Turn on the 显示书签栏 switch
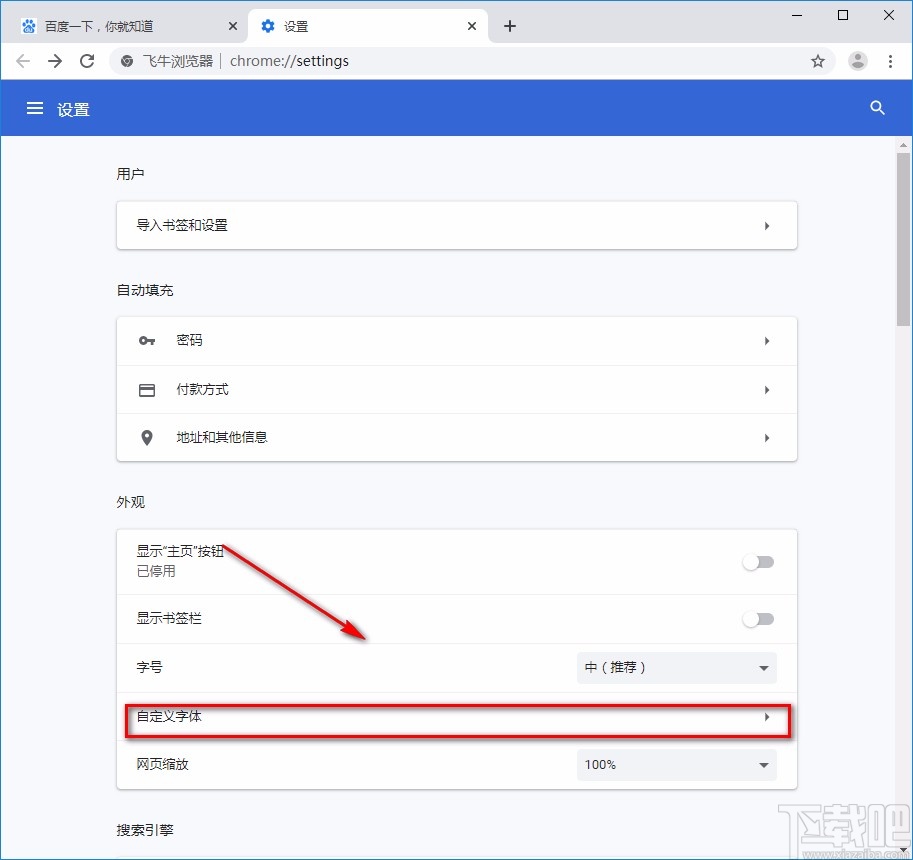Viewport: 913px width, 860px height. tap(758, 619)
